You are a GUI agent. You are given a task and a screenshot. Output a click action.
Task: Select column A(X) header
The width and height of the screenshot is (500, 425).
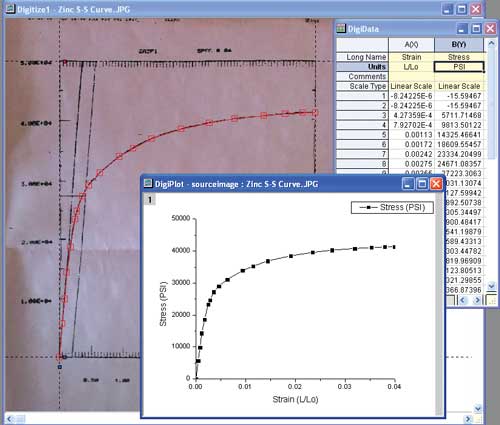411,45
